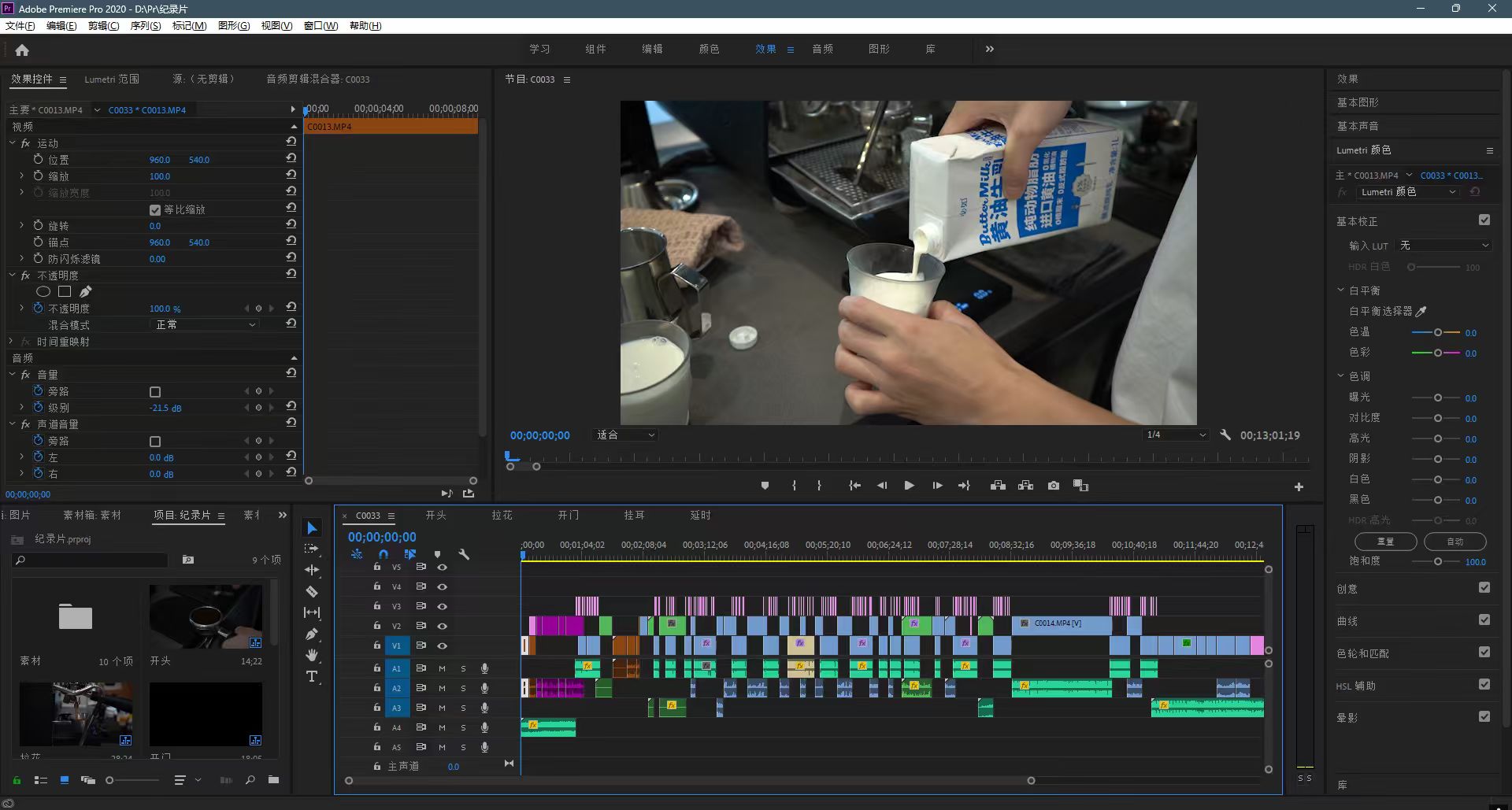Create a rectangle opacity mask
This screenshot has height=810, width=1512.
point(65,291)
